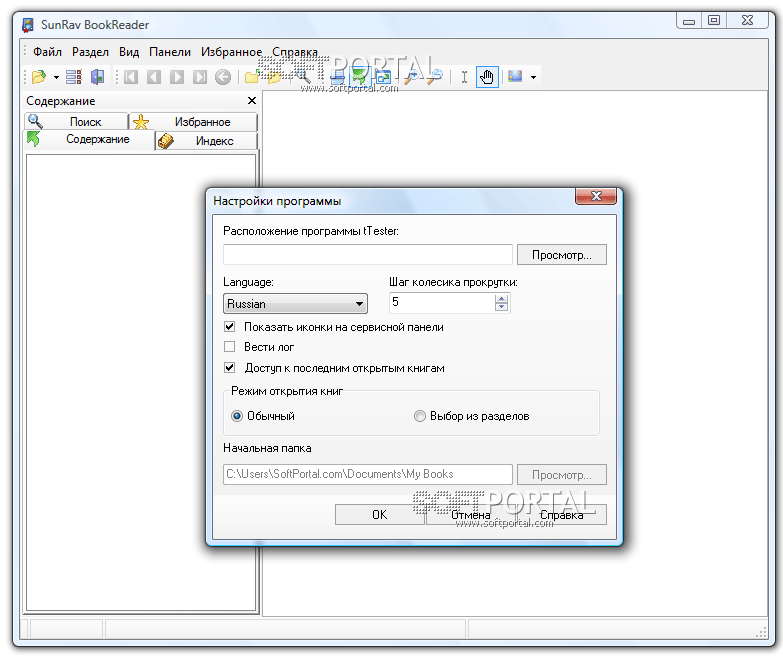Switch to the Индекс tab
The image size is (783, 661).
pos(207,141)
